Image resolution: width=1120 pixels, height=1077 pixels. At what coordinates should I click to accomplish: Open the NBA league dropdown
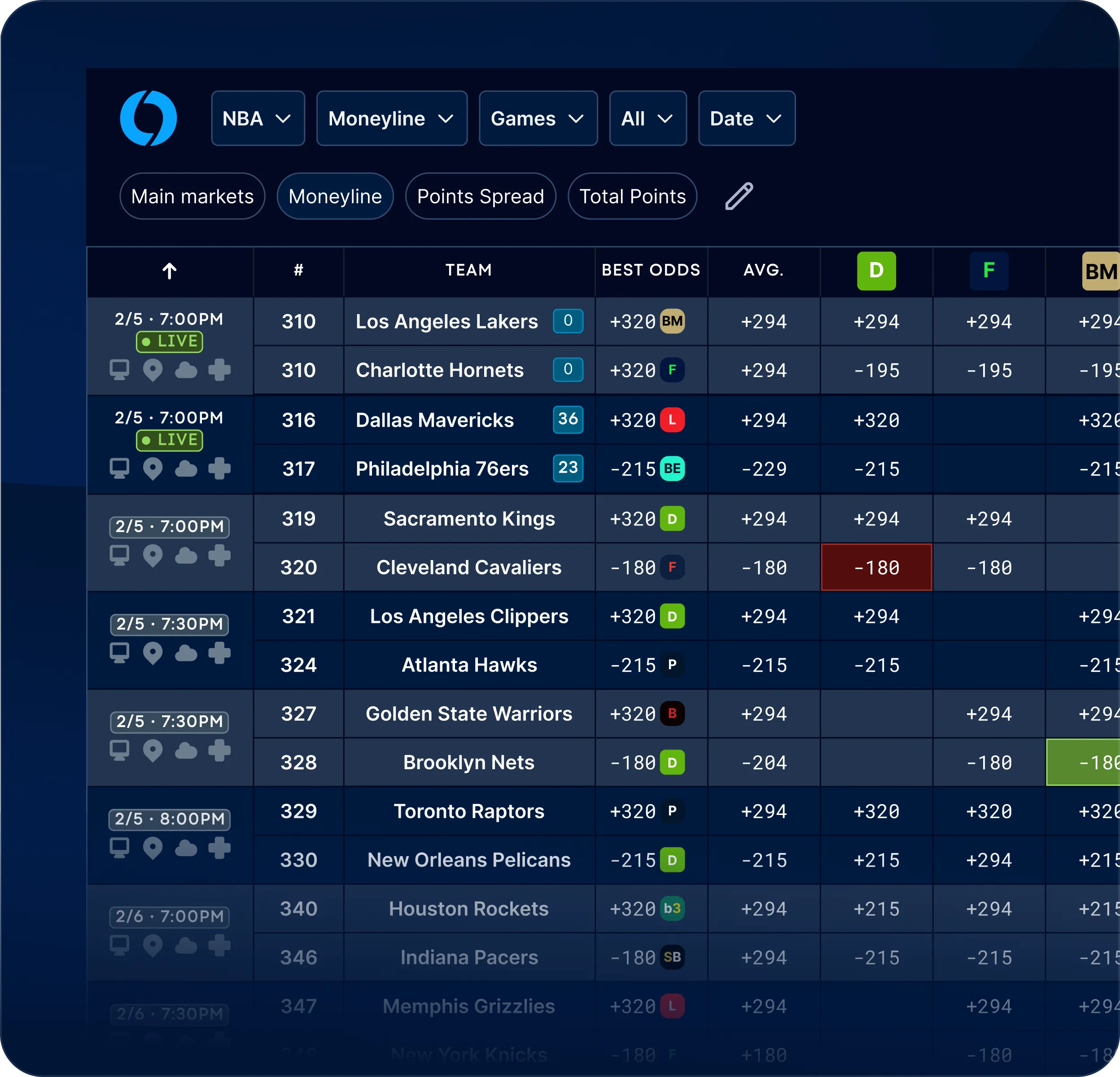(x=258, y=118)
